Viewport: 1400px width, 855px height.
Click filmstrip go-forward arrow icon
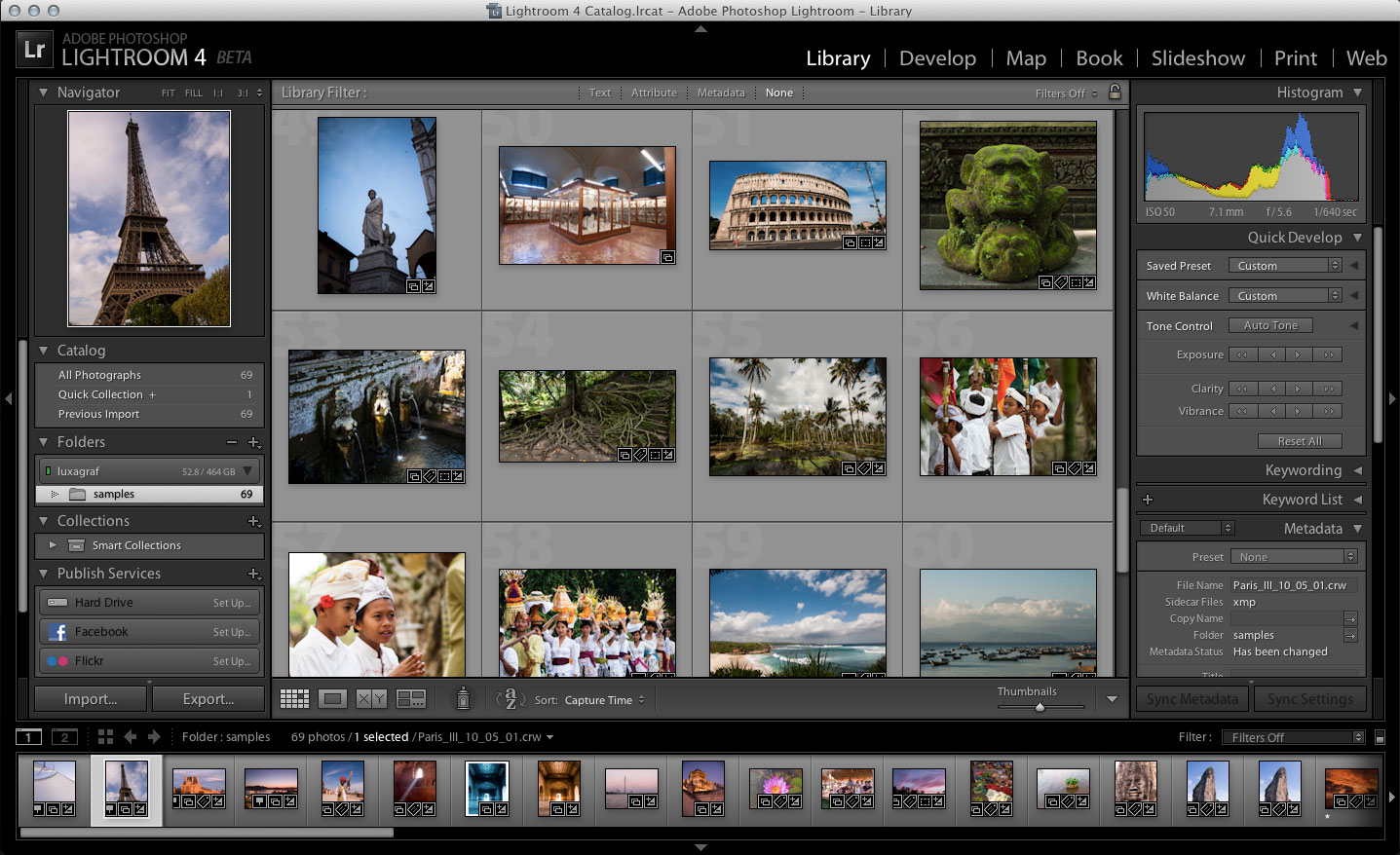(x=154, y=737)
